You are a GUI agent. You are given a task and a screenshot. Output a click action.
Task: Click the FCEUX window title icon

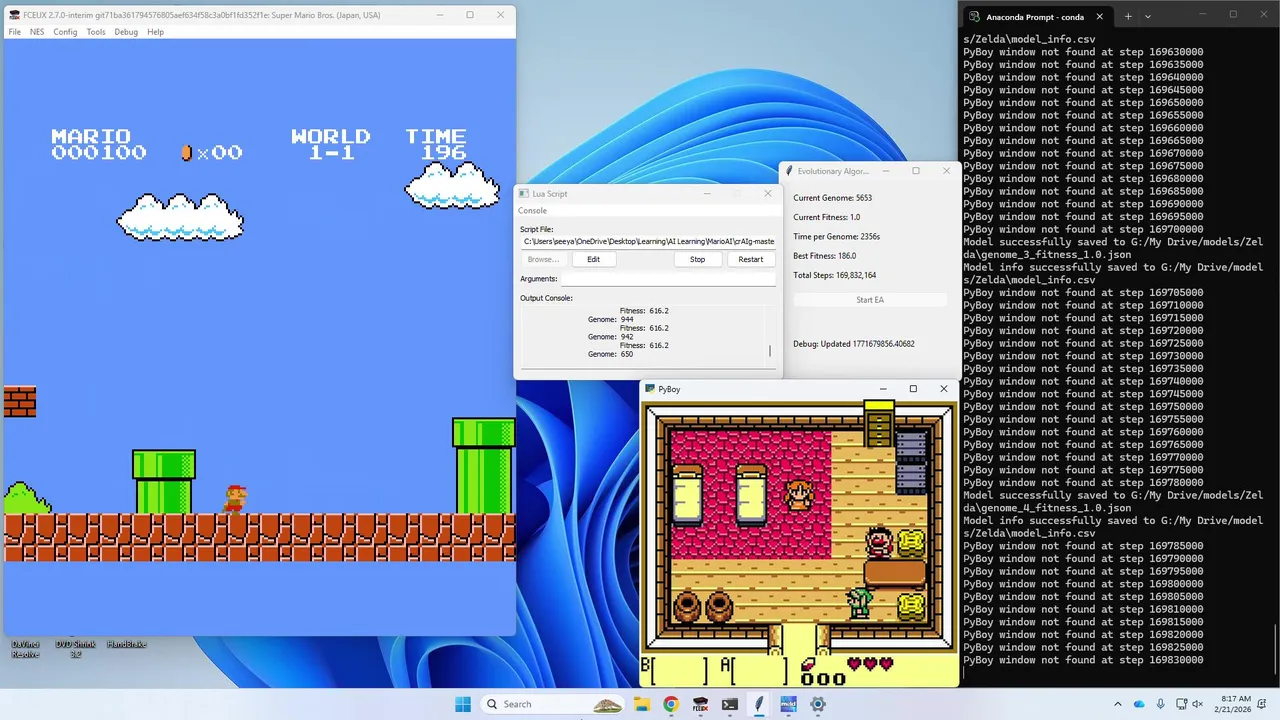pos(14,15)
